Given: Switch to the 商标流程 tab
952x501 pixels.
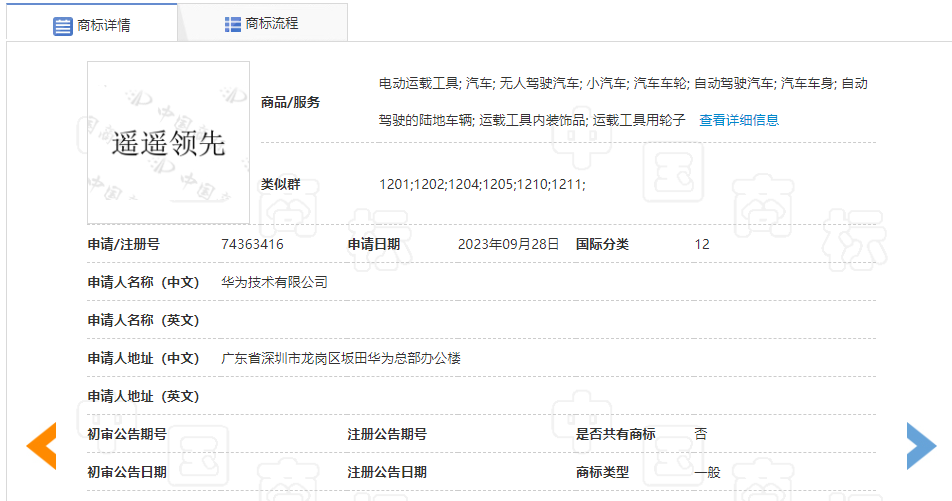Looking at the screenshot, I should point(262,23).
